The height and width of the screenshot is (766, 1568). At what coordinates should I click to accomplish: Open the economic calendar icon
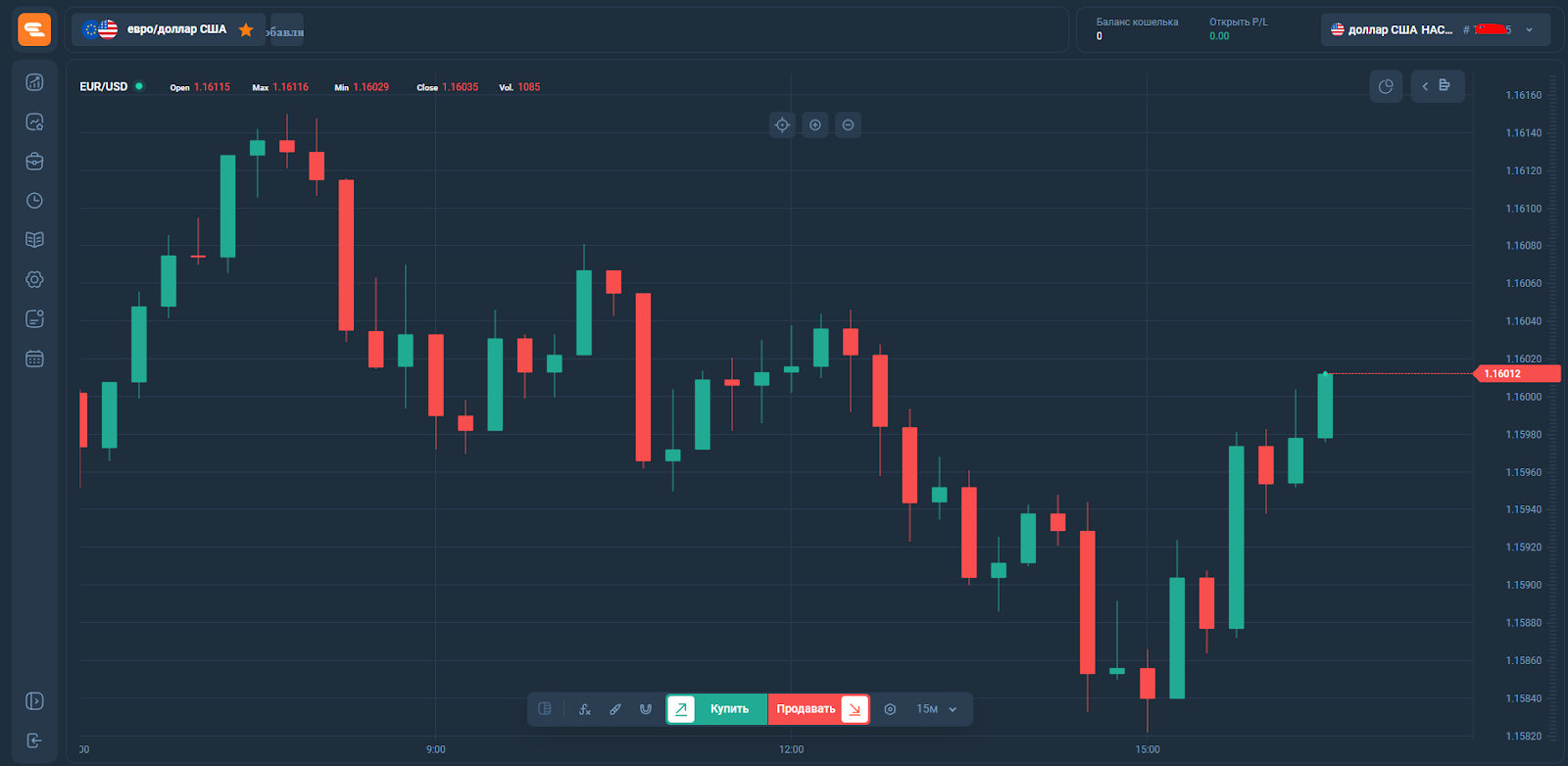coord(34,359)
